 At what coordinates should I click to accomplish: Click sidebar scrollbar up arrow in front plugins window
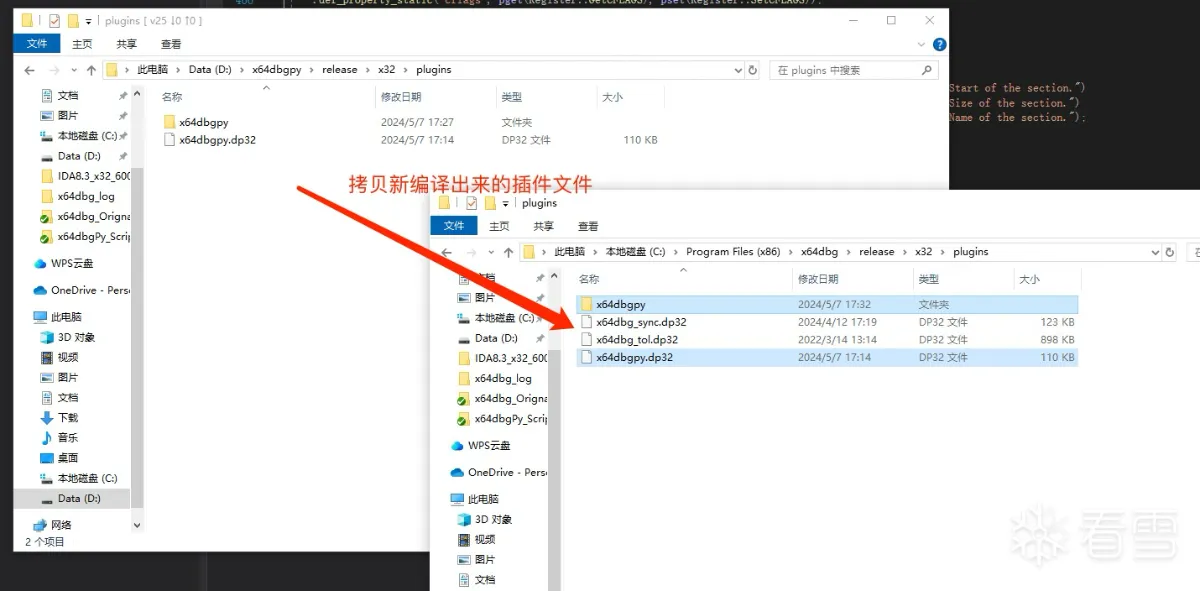coord(555,275)
